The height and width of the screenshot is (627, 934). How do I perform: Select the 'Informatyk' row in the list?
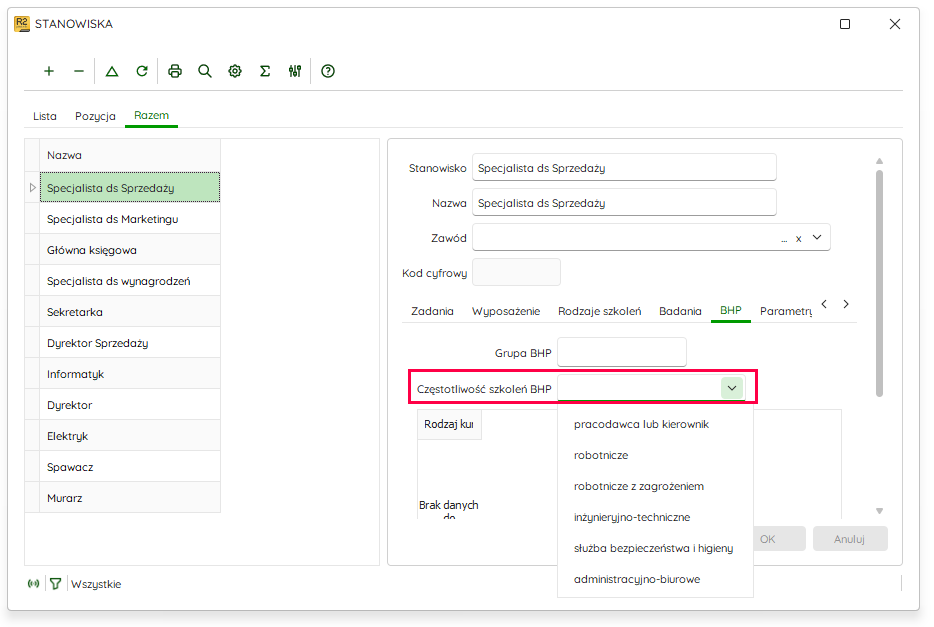point(129,374)
